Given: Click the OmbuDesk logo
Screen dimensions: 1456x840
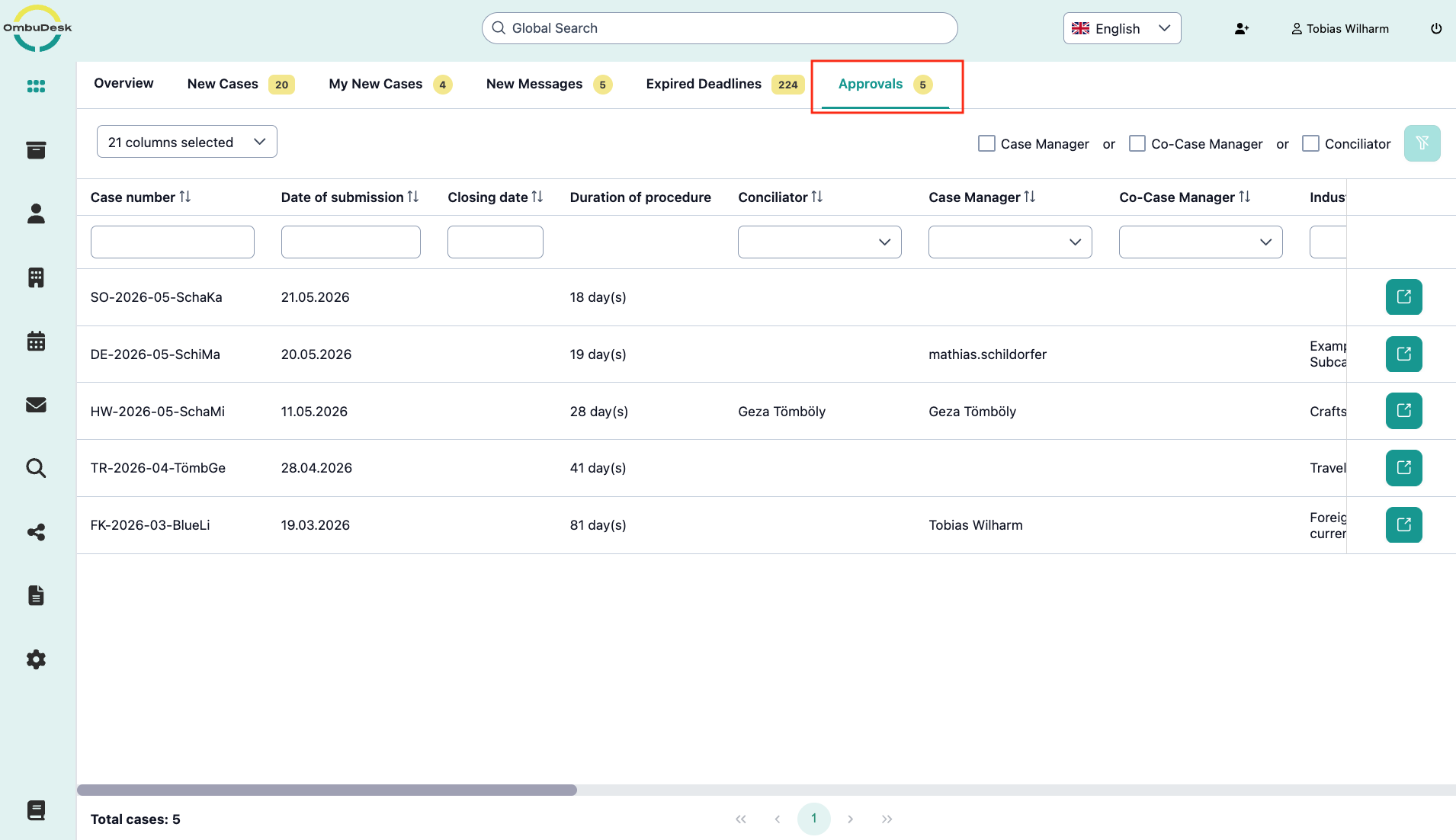Looking at the screenshot, I should click(x=37, y=29).
